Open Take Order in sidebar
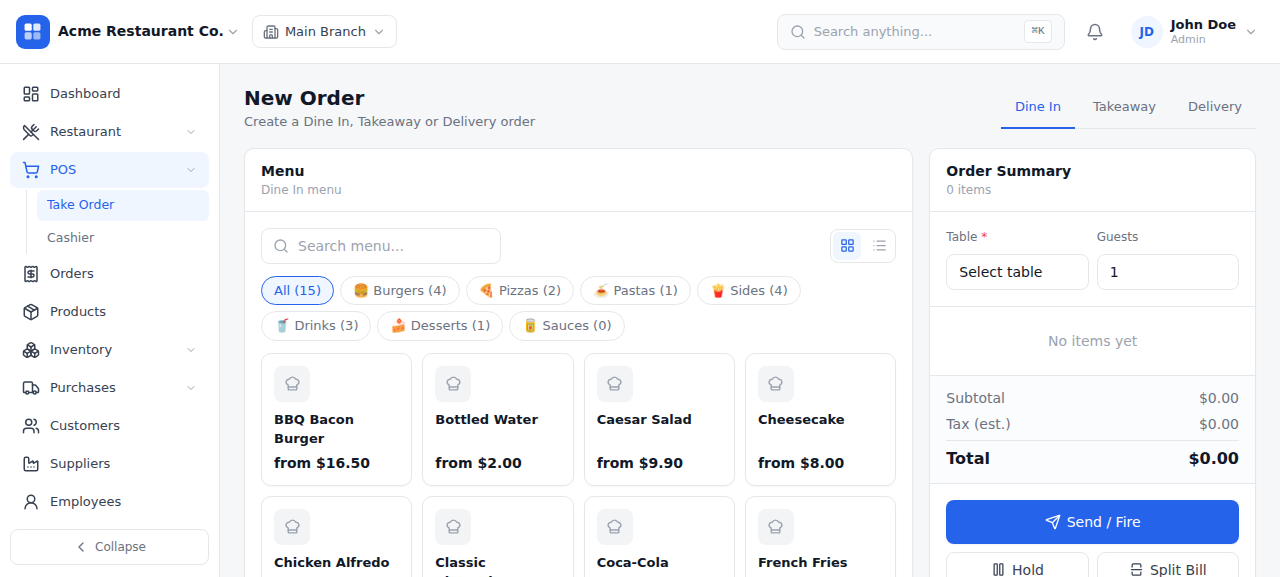Viewport: 1280px width, 577px height. click(x=123, y=205)
